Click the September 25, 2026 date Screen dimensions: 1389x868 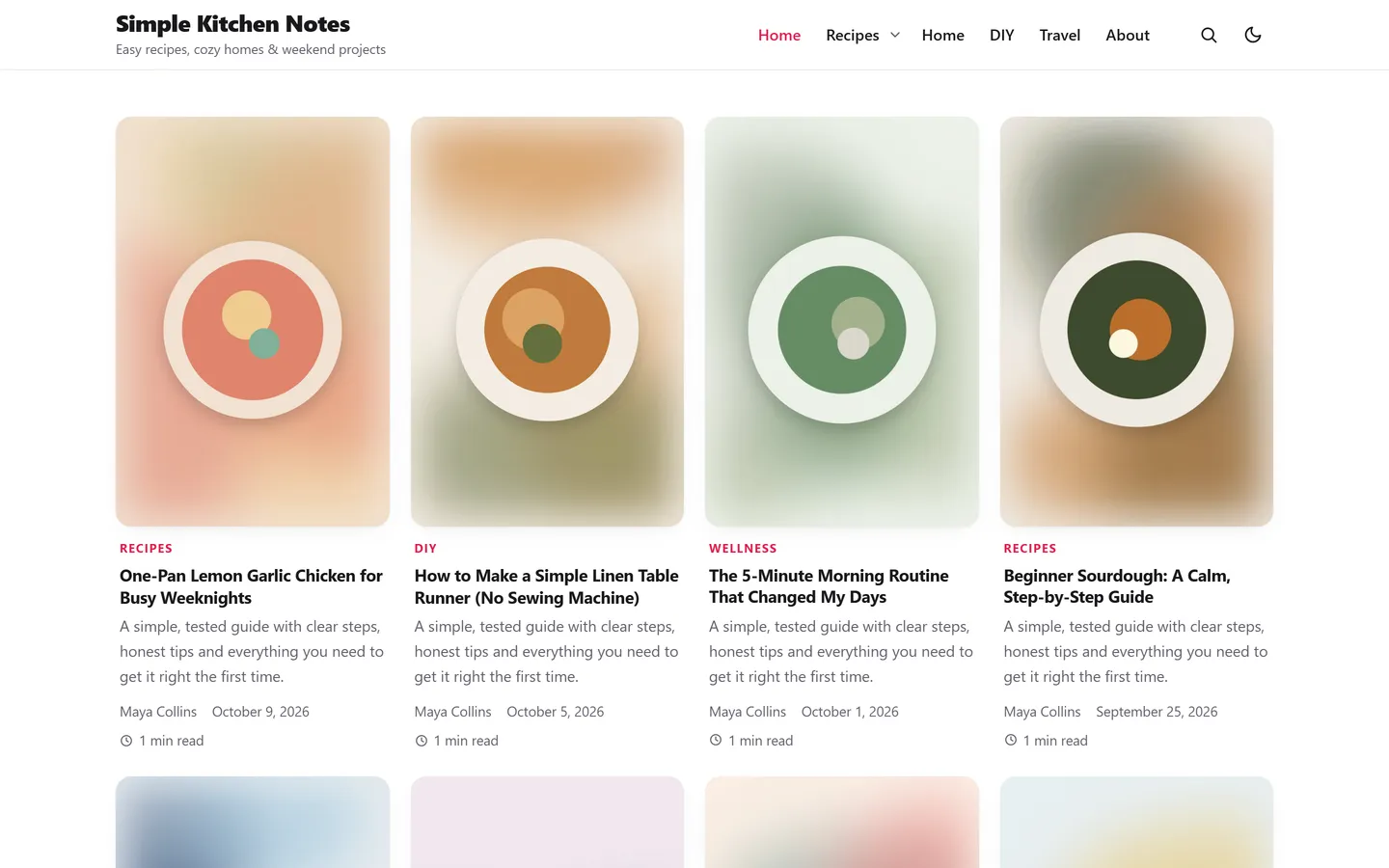(x=1157, y=712)
